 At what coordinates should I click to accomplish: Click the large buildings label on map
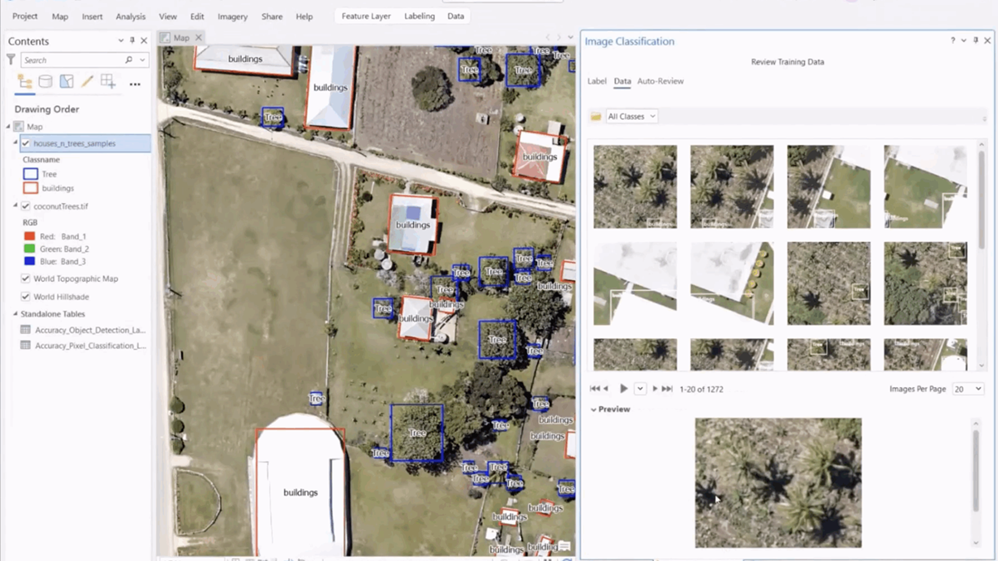[300, 492]
